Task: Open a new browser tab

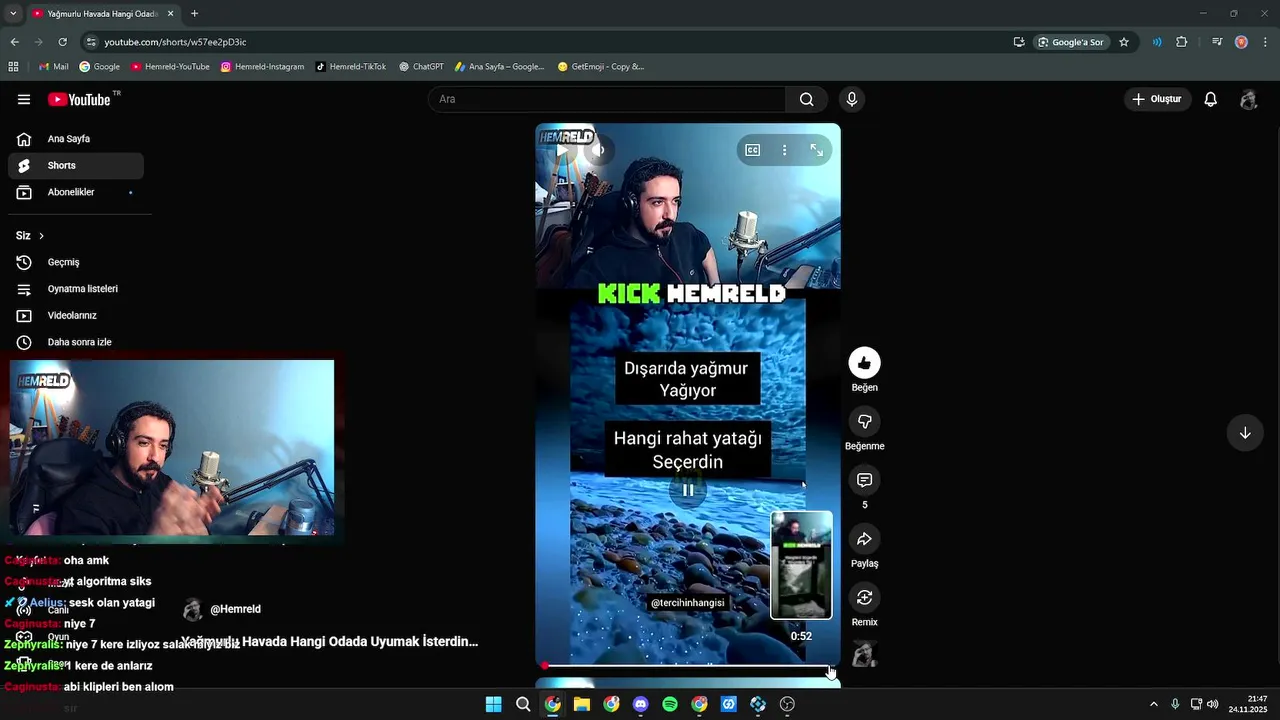Action: click(194, 14)
